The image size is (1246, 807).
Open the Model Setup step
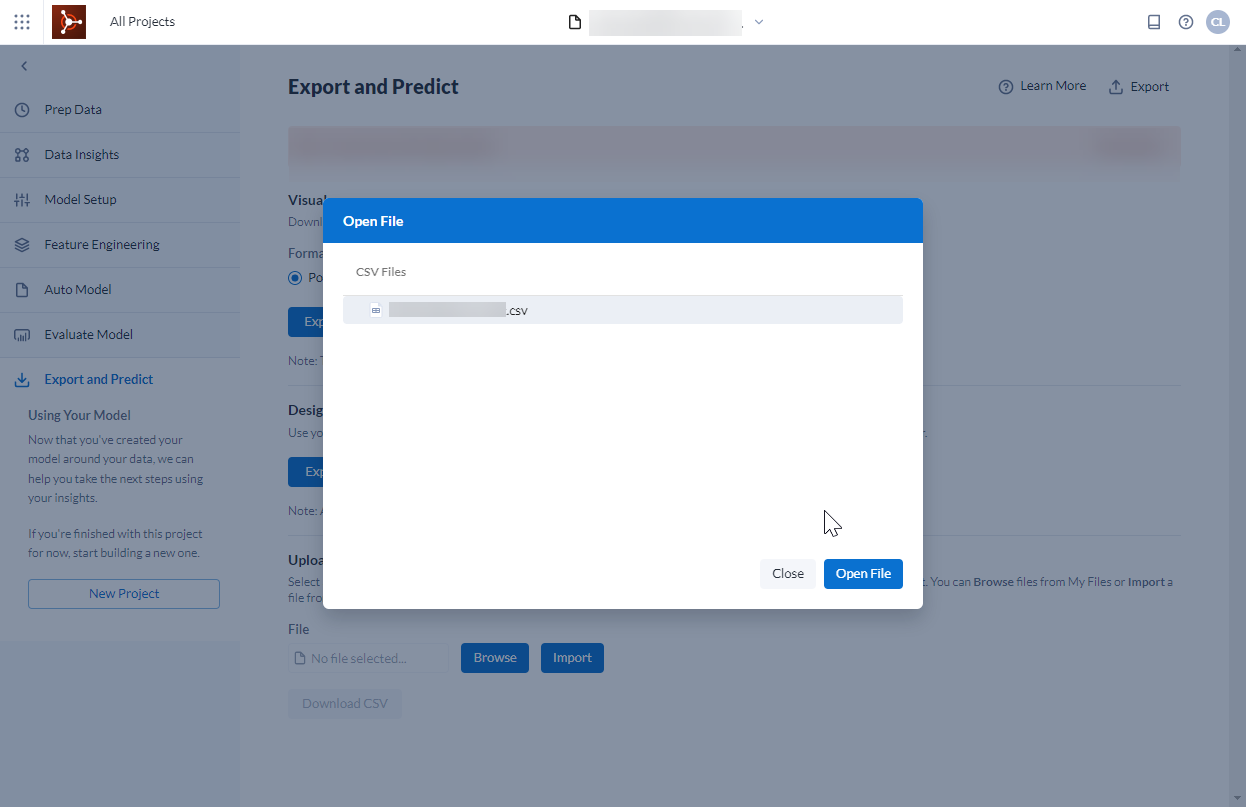click(80, 199)
